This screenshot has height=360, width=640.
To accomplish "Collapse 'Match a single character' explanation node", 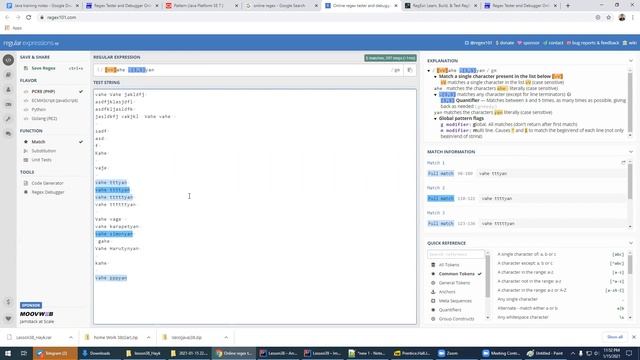I will coord(435,77).
